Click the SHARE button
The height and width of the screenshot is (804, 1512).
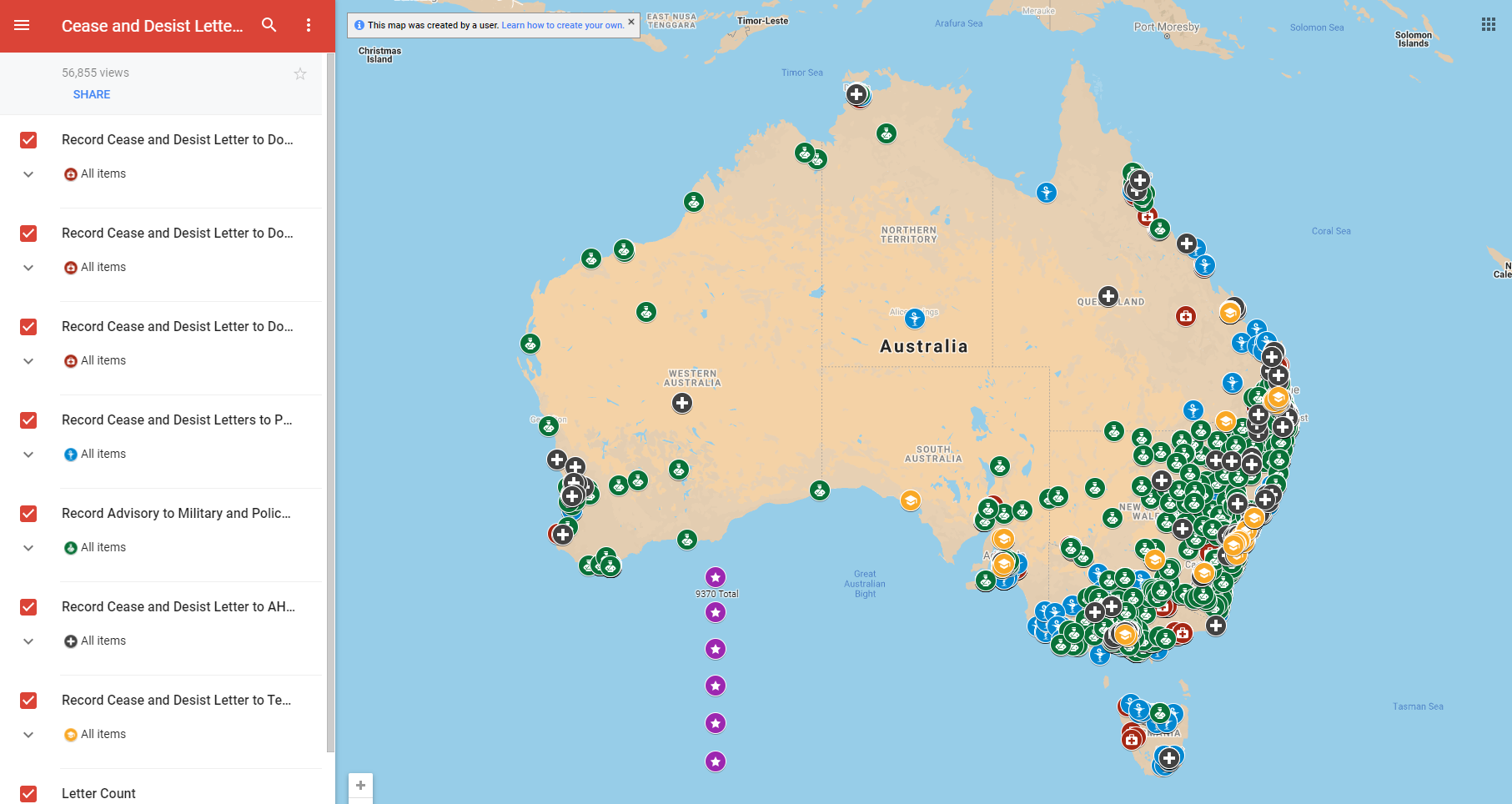click(92, 94)
